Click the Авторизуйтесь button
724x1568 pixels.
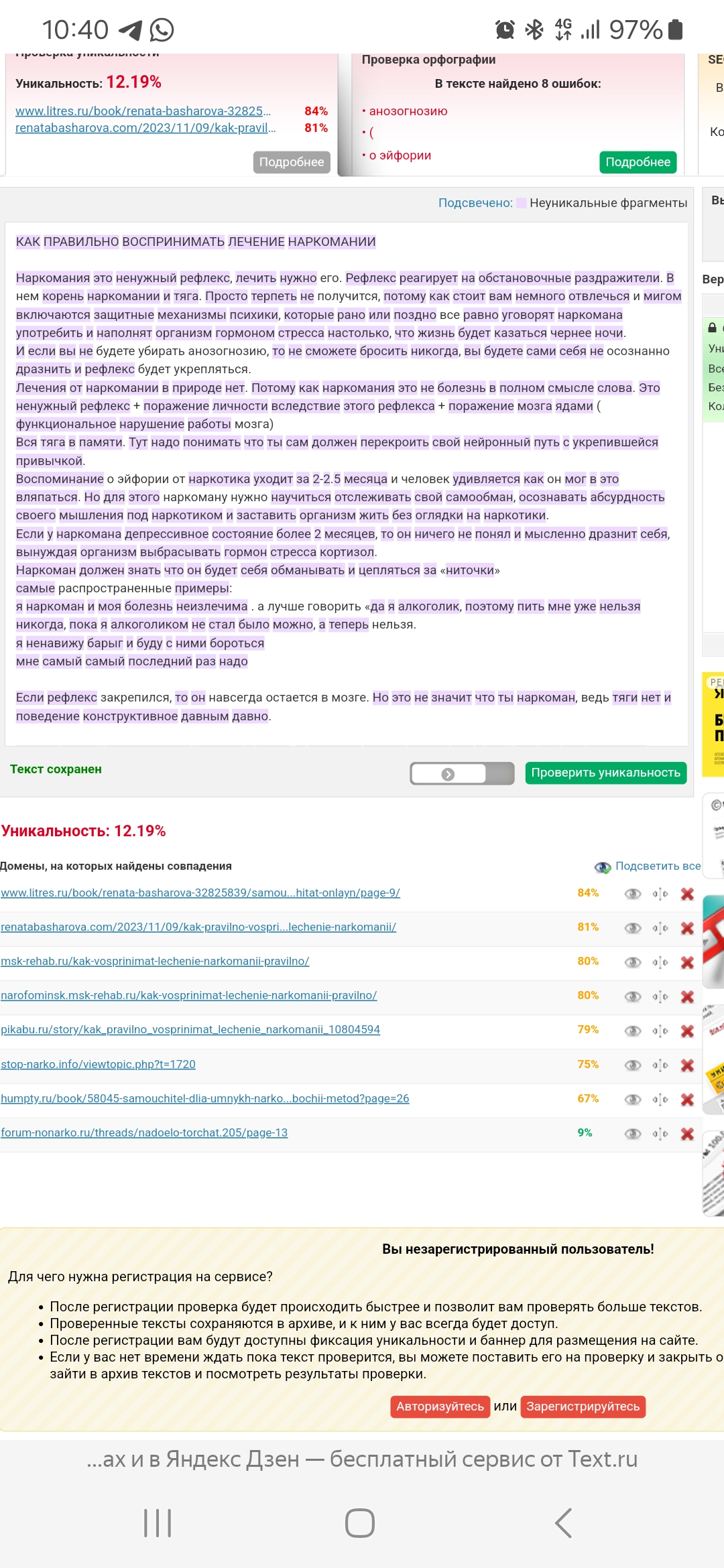(x=440, y=1407)
